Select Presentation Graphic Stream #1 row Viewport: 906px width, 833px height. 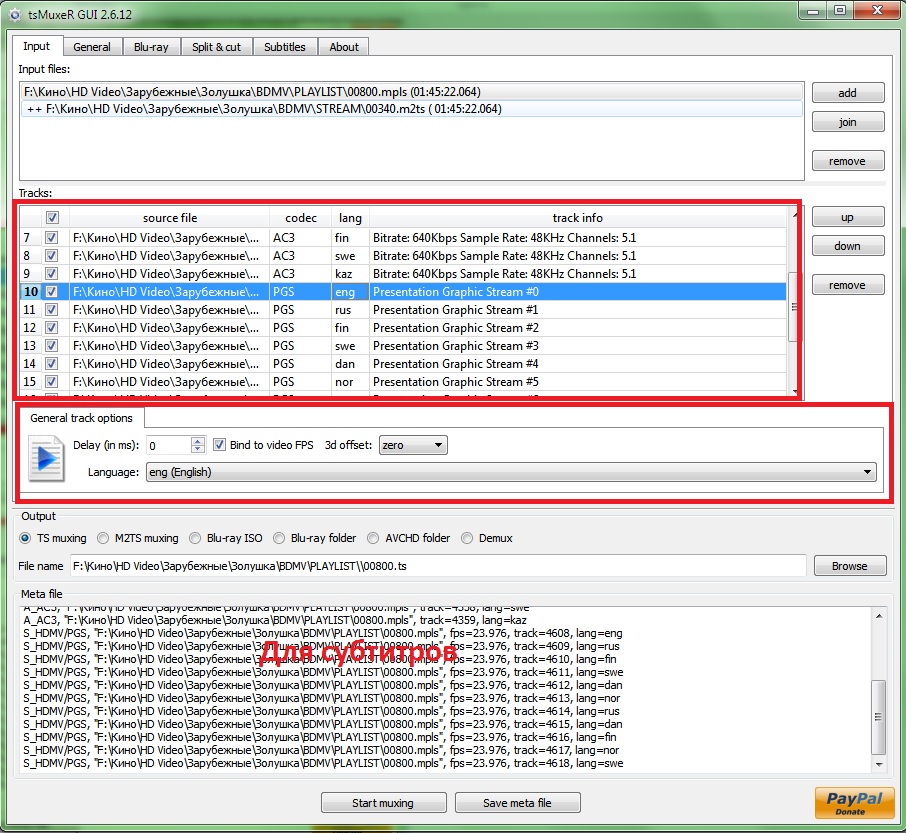(404, 310)
